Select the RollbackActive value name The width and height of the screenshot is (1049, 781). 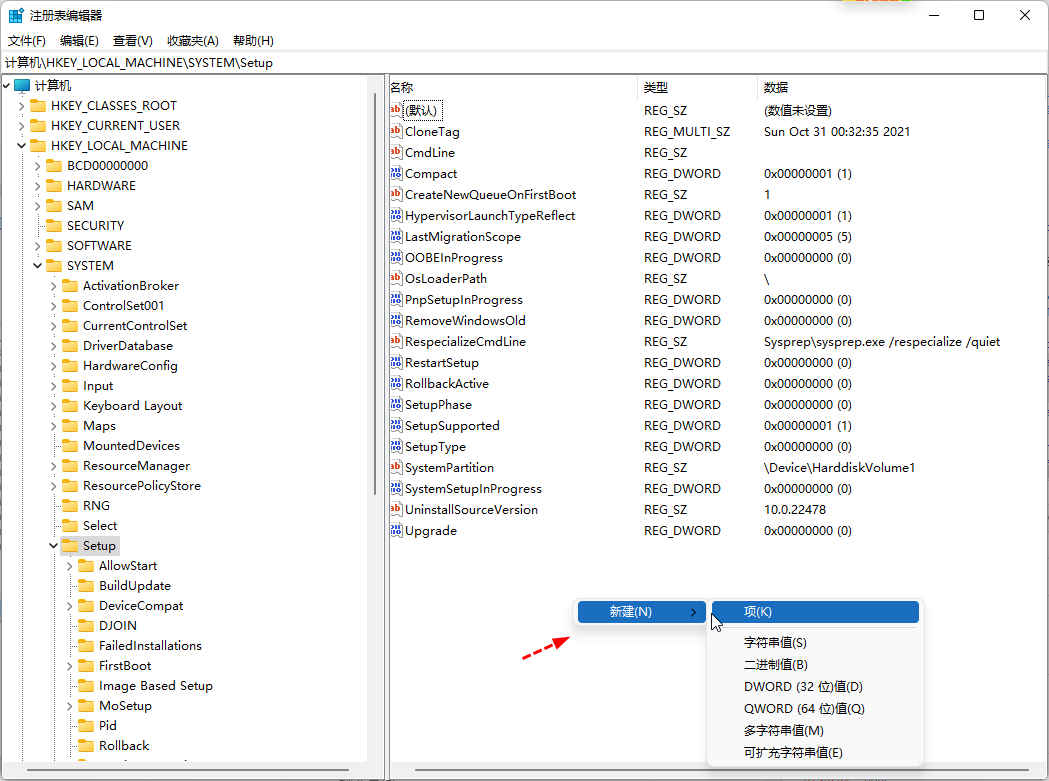(x=447, y=383)
